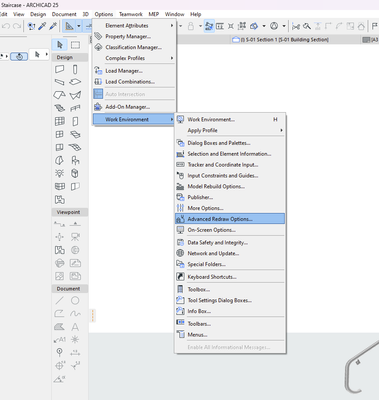379x400 pixels.
Task: Select Special Folders menu entry
Action: pyautogui.click(x=230, y=264)
